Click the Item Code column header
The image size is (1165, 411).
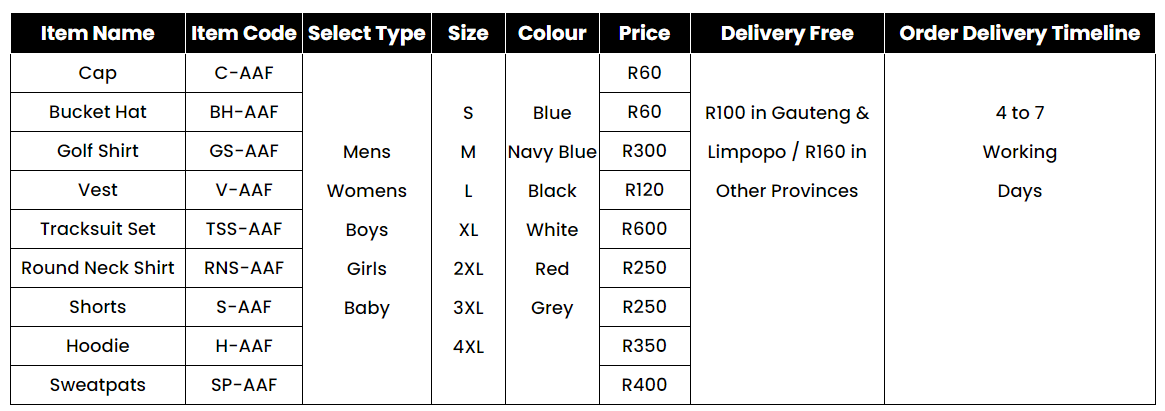(244, 33)
